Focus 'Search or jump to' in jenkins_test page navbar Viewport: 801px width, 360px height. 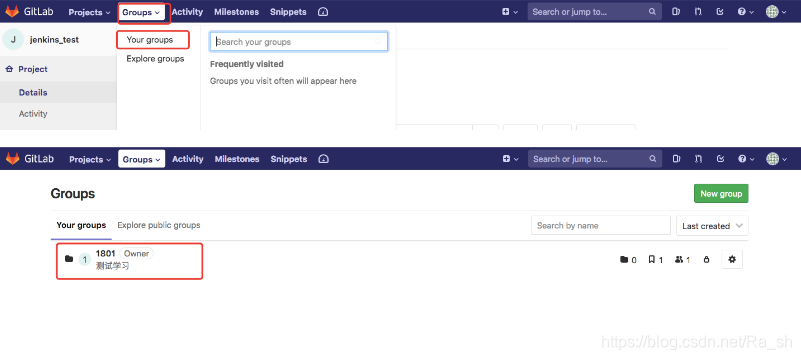click(x=595, y=12)
